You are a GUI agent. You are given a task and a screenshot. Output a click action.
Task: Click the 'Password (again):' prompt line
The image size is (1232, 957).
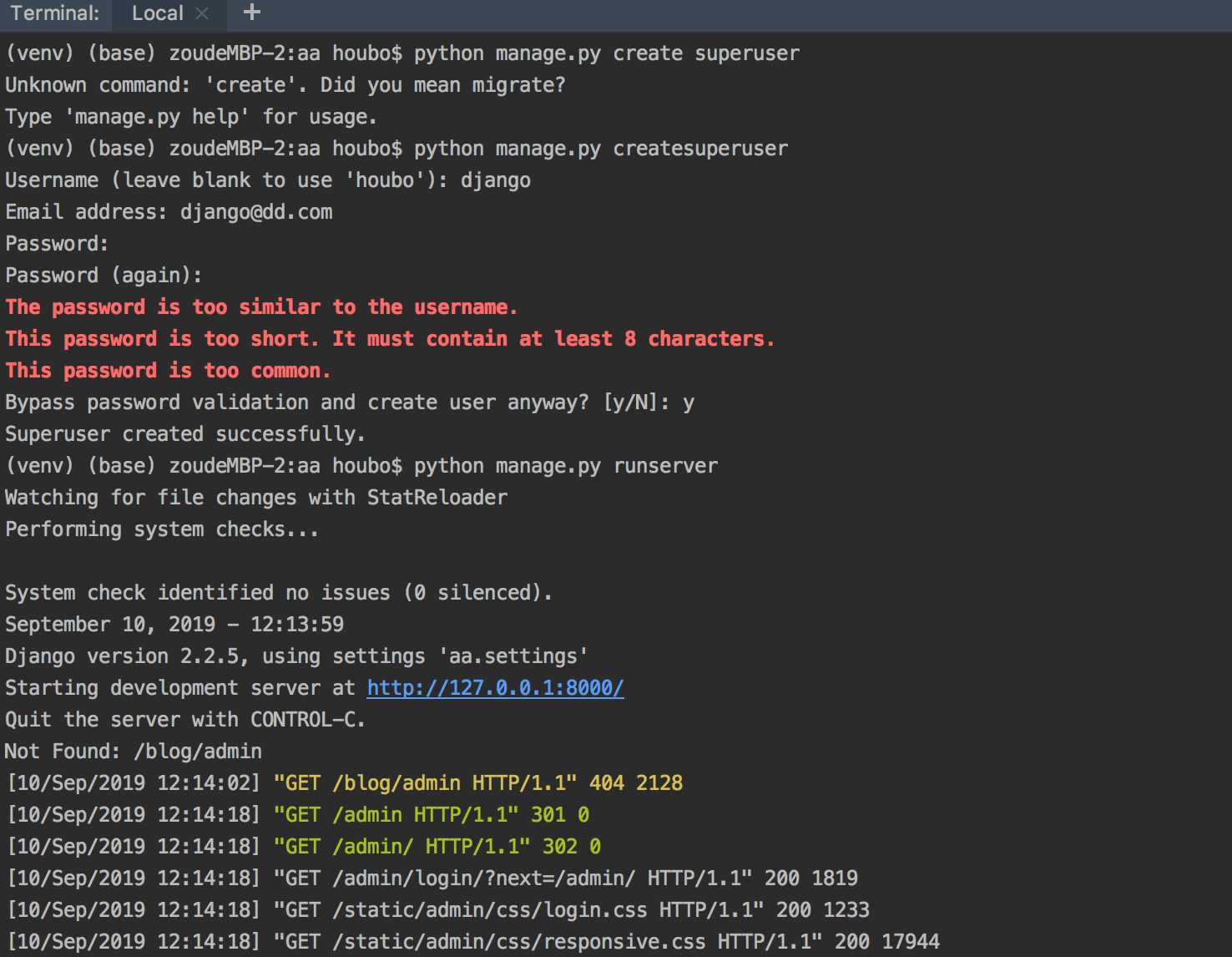104,276
